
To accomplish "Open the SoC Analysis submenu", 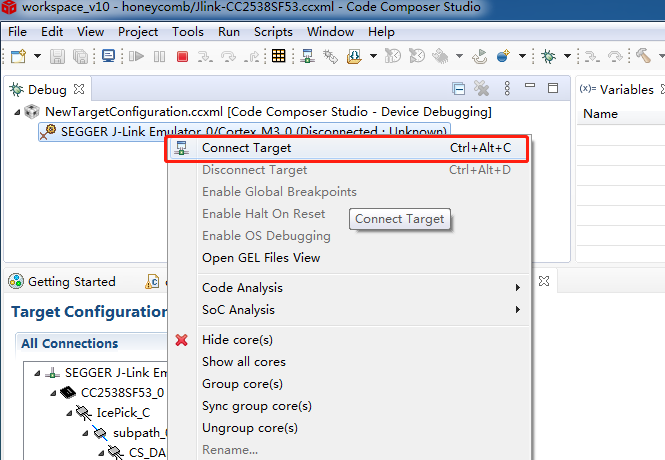I will (349, 310).
